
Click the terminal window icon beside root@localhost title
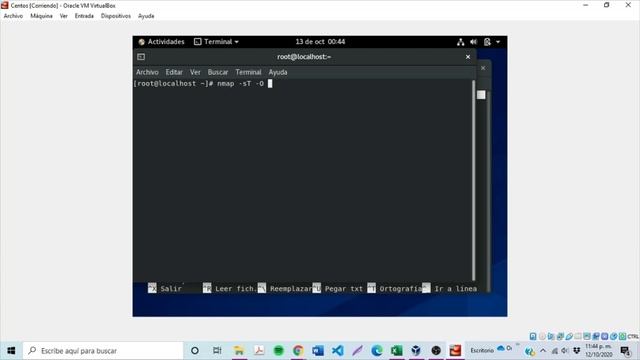[x=141, y=57]
